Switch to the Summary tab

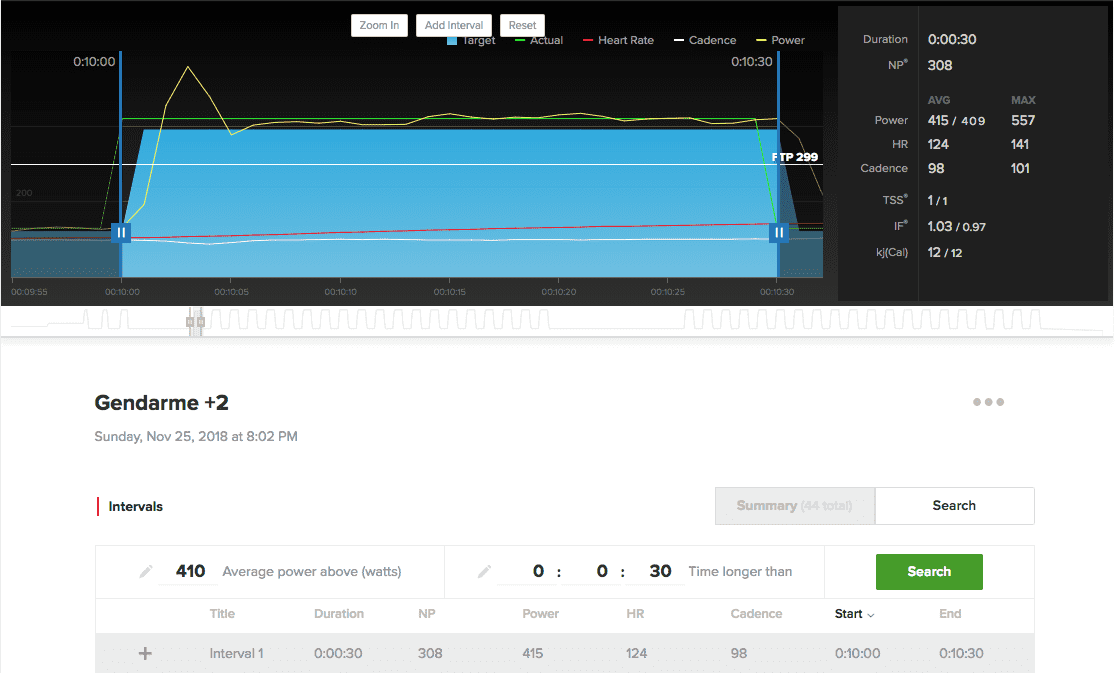[x=794, y=506]
